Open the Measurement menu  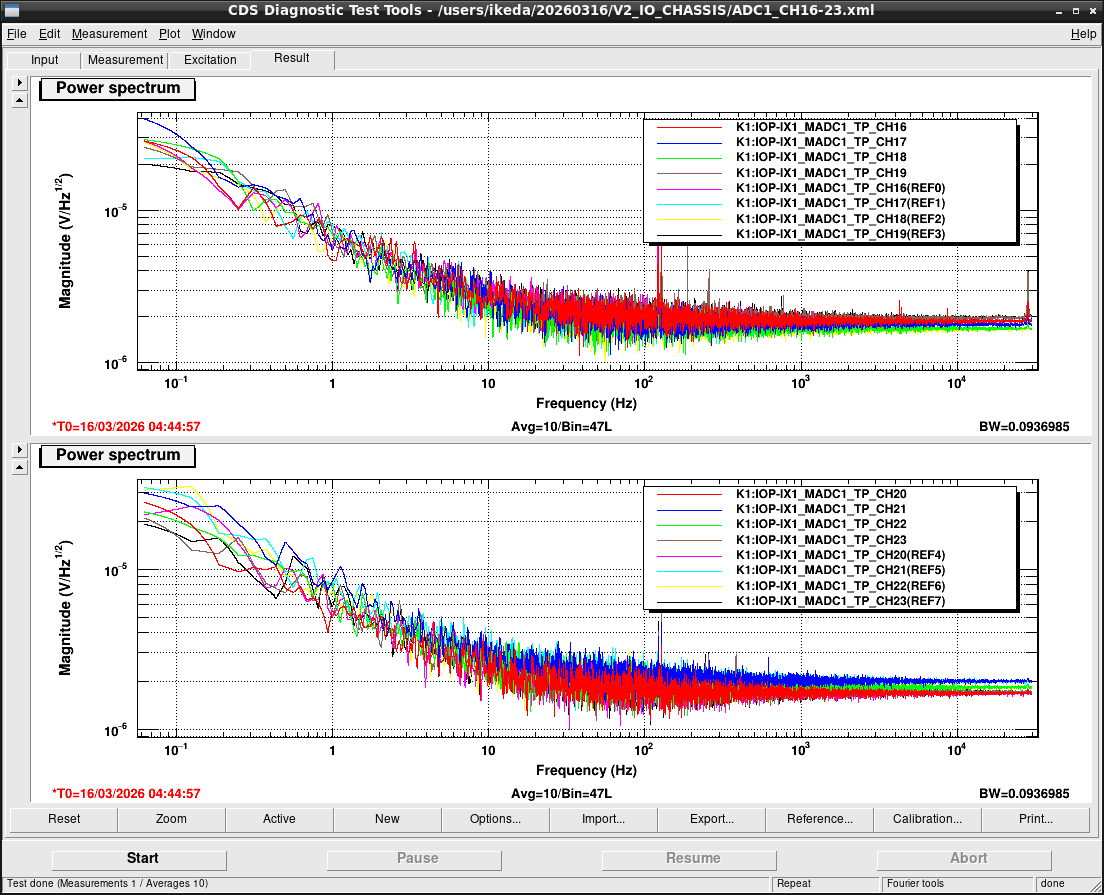tap(109, 34)
